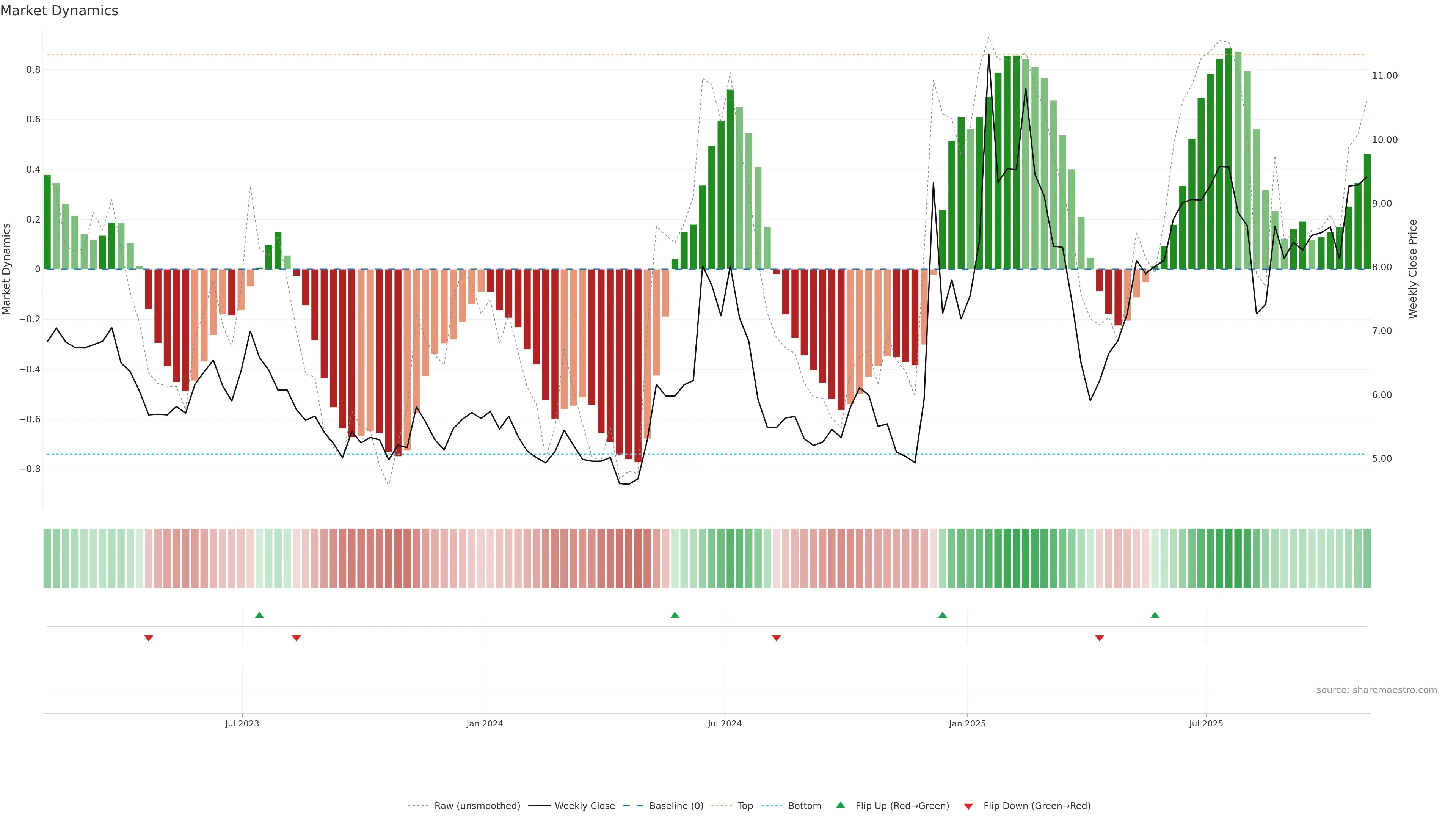Toggle the Weekly Close legend entry
1456x819 pixels.
click(584, 806)
